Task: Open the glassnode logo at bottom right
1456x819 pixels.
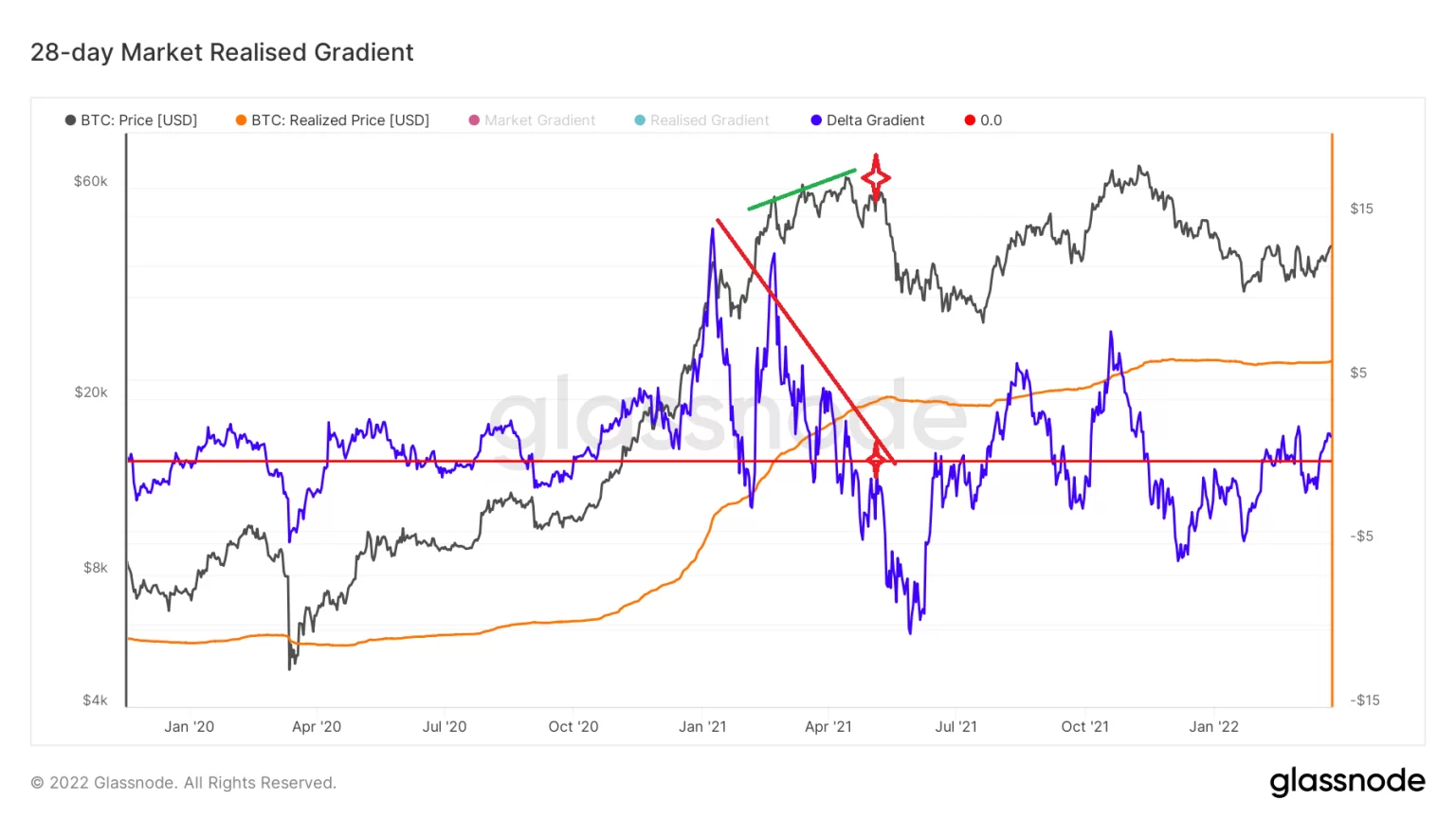Action: [1347, 781]
